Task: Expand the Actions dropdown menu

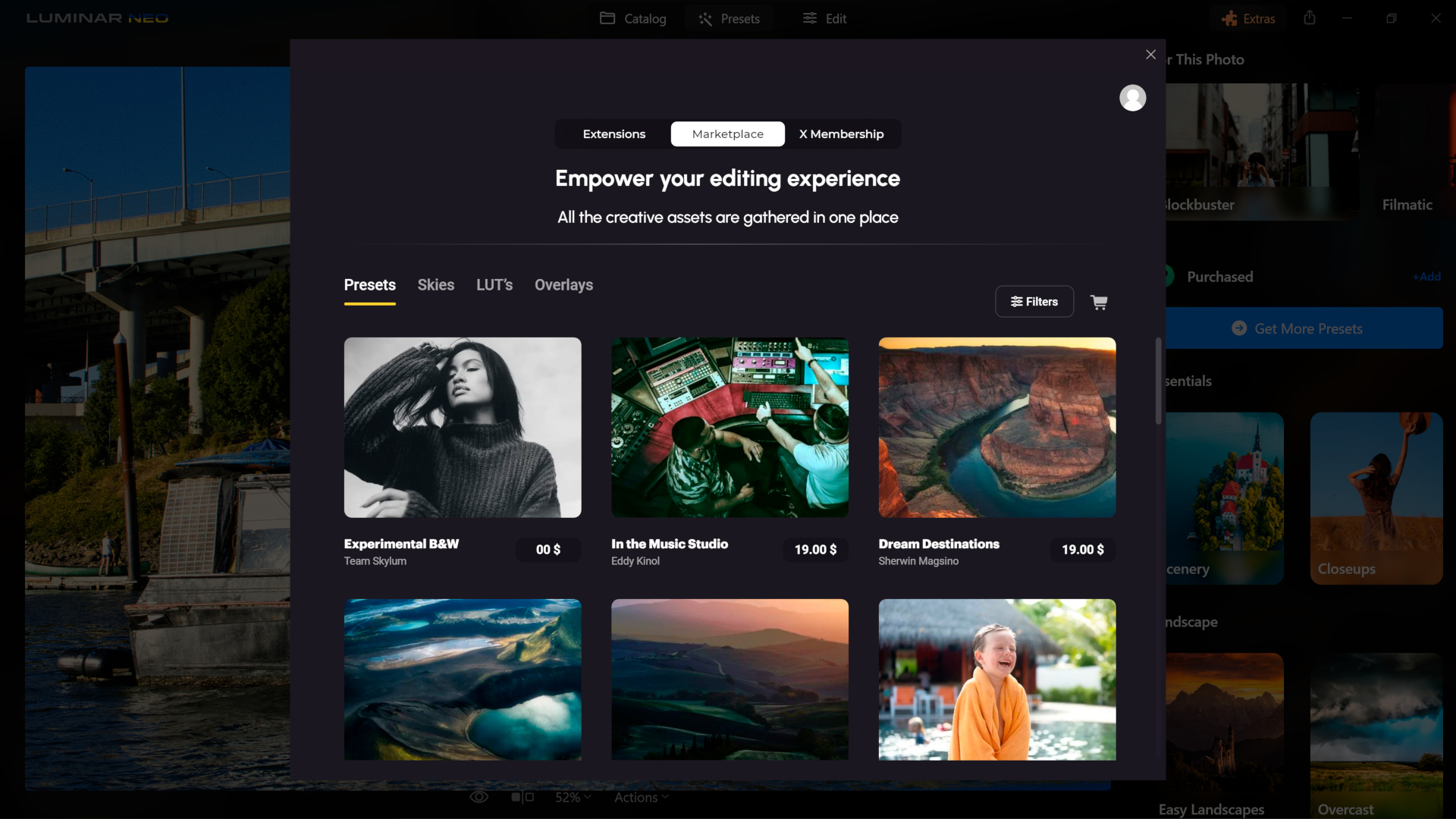Action: [642, 797]
